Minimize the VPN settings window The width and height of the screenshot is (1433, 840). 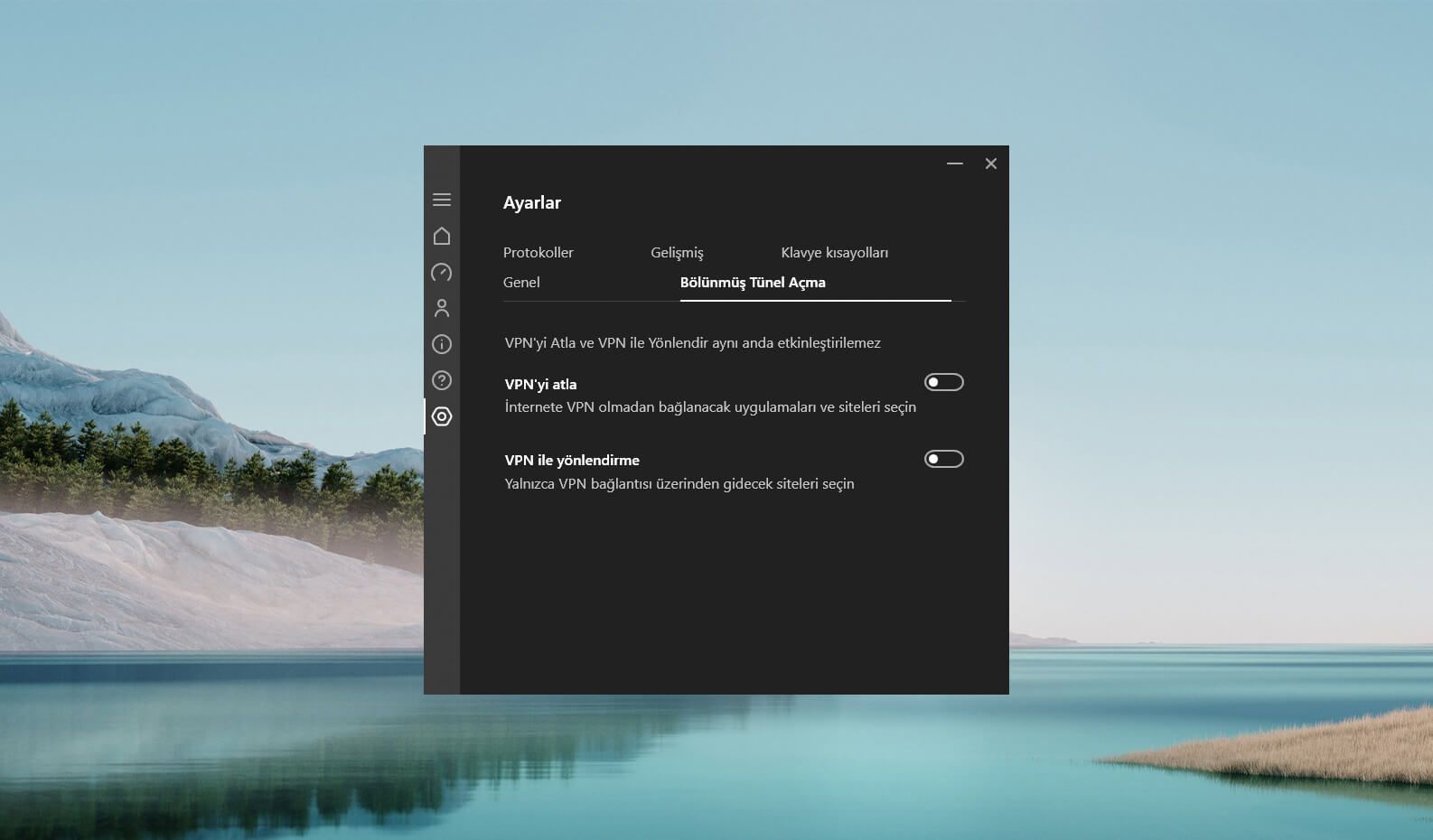coord(955,163)
